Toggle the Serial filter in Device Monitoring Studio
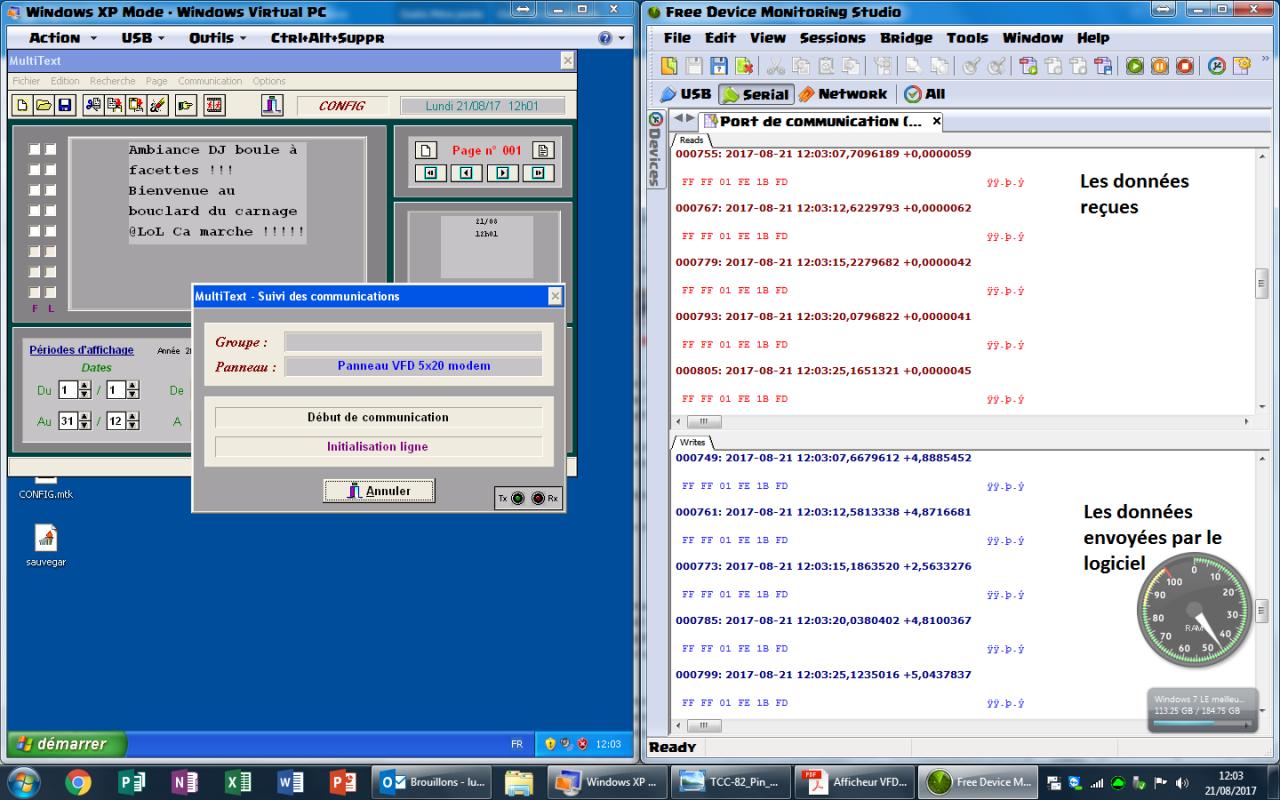The image size is (1280, 800). point(755,94)
